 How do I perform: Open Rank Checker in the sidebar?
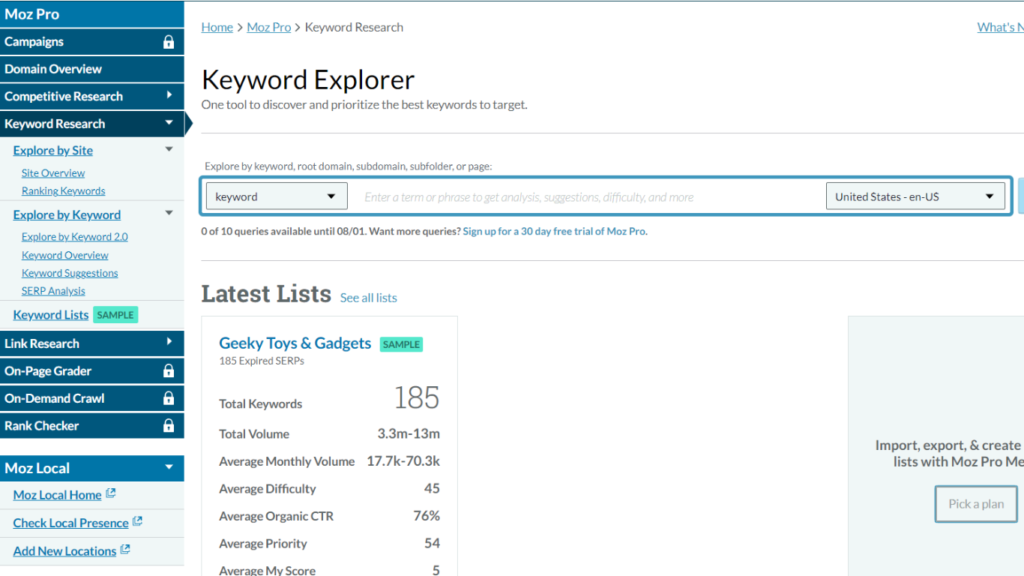(92, 426)
